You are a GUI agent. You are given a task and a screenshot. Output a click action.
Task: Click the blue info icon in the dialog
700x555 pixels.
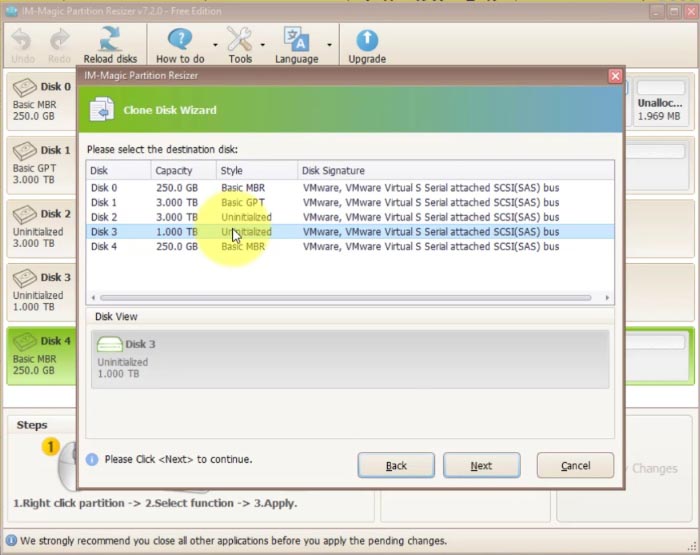coord(92,459)
